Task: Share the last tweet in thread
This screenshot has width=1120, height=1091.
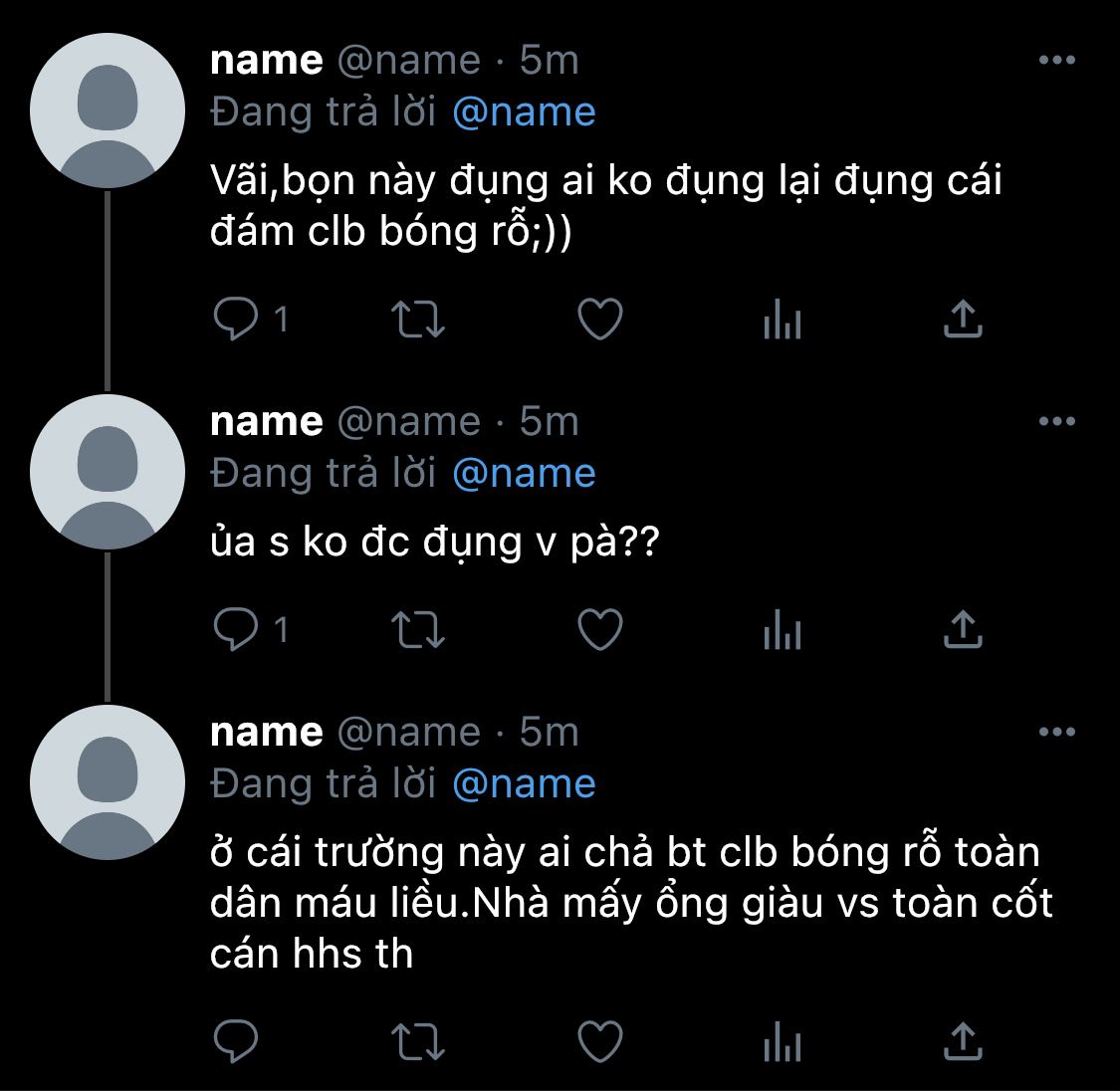Action: [x=963, y=1041]
